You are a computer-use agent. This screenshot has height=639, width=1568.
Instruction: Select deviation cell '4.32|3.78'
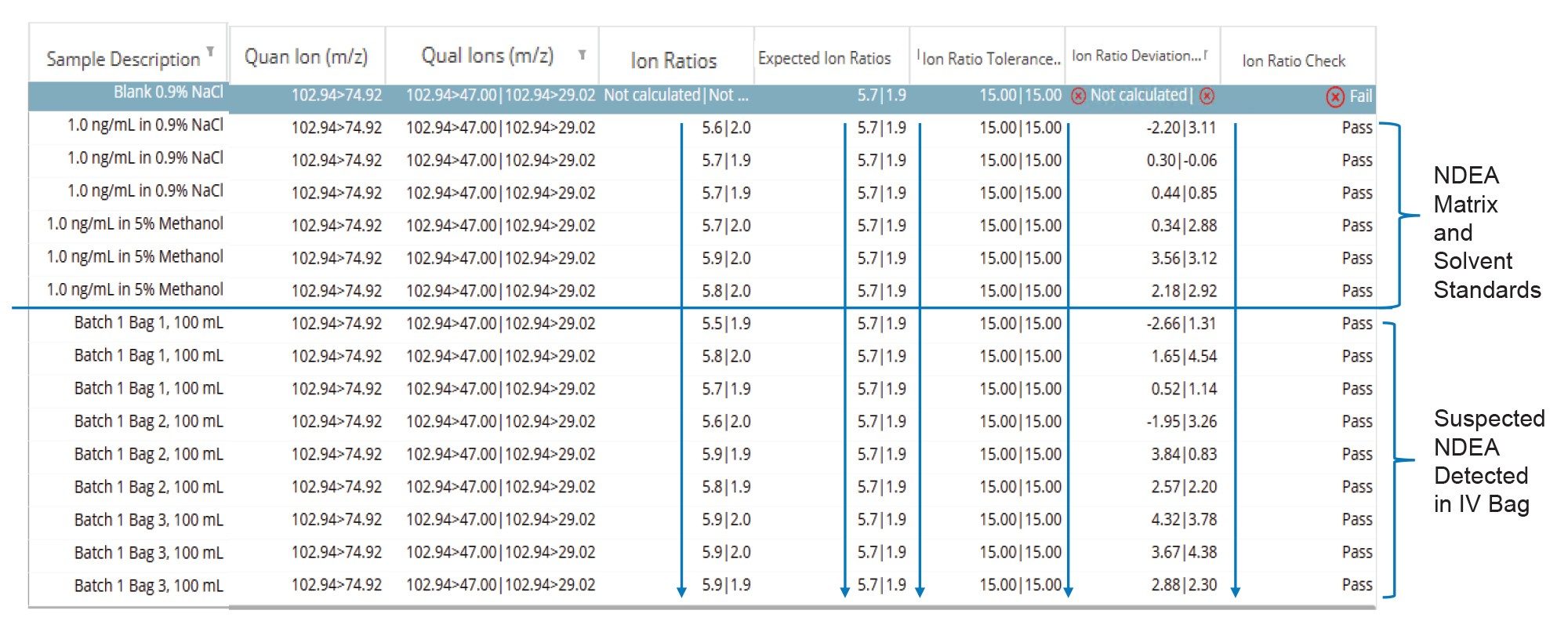pos(1184,520)
